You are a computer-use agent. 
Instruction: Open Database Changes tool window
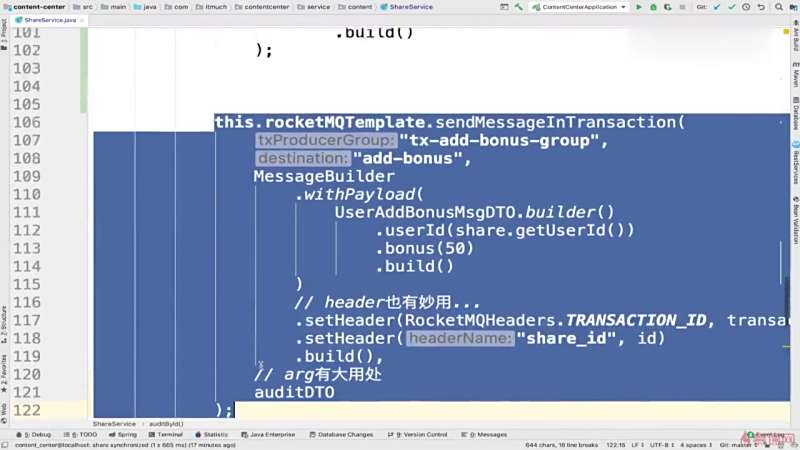(341, 435)
